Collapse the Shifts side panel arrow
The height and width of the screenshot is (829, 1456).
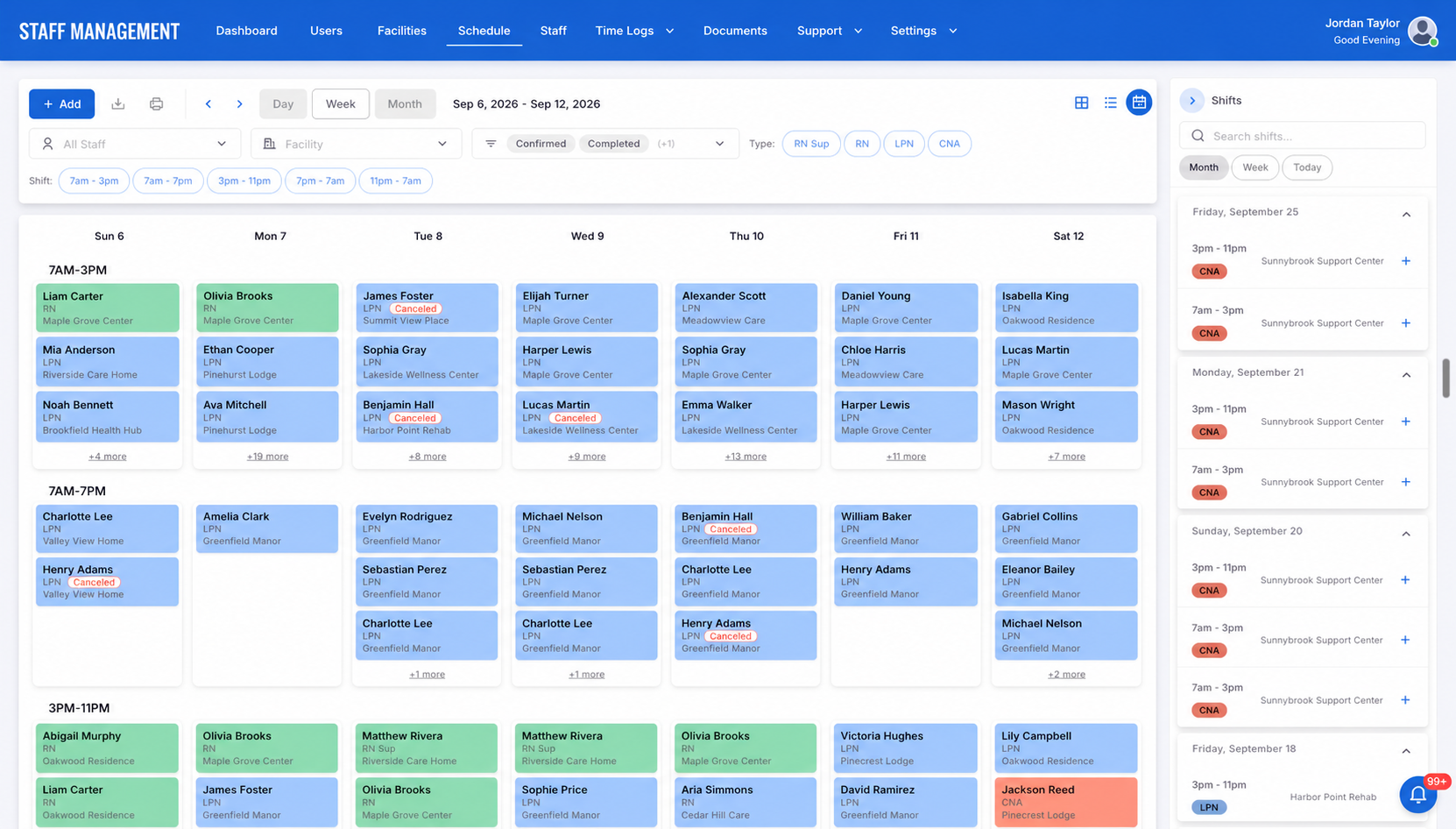[1192, 101]
